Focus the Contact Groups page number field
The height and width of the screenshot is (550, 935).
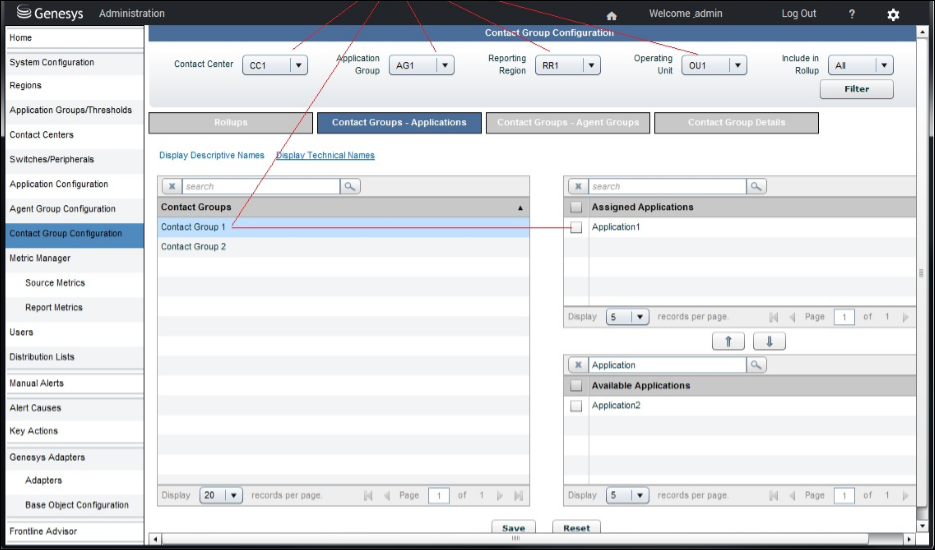click(439, 496)
